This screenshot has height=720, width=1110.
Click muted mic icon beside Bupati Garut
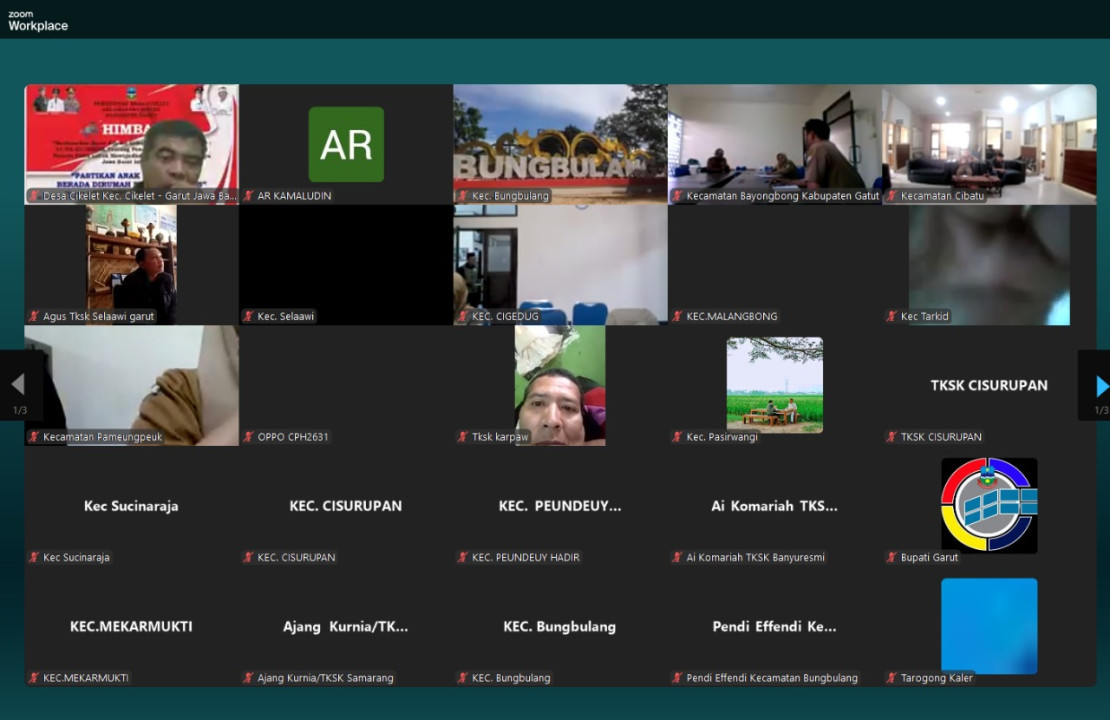(891, 557)
